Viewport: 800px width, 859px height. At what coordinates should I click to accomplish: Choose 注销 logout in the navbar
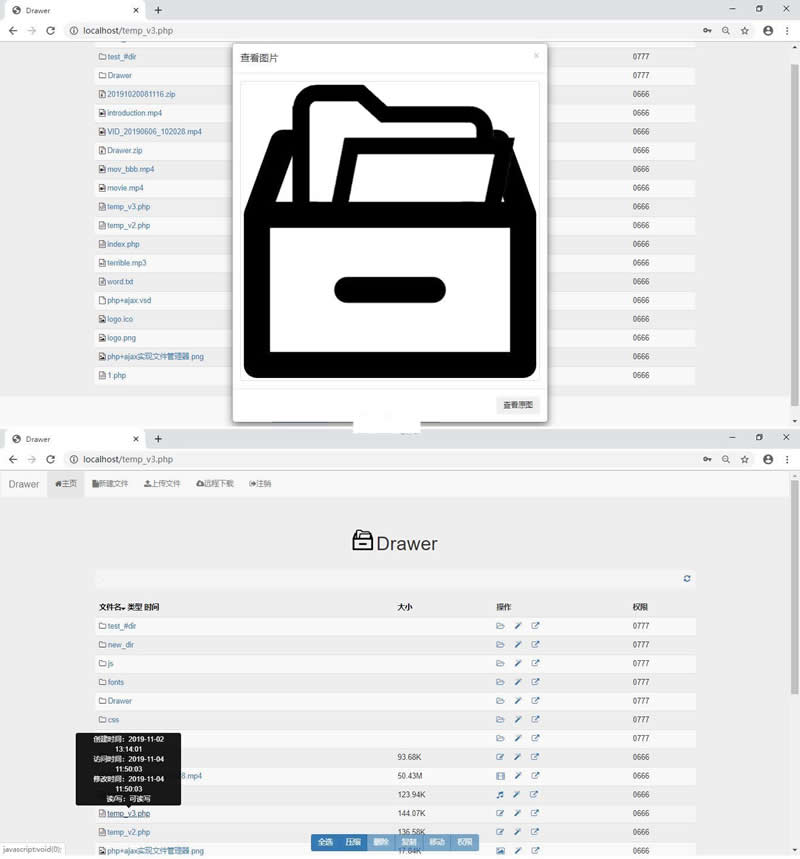pyautogui.click(x=260, y=484)
